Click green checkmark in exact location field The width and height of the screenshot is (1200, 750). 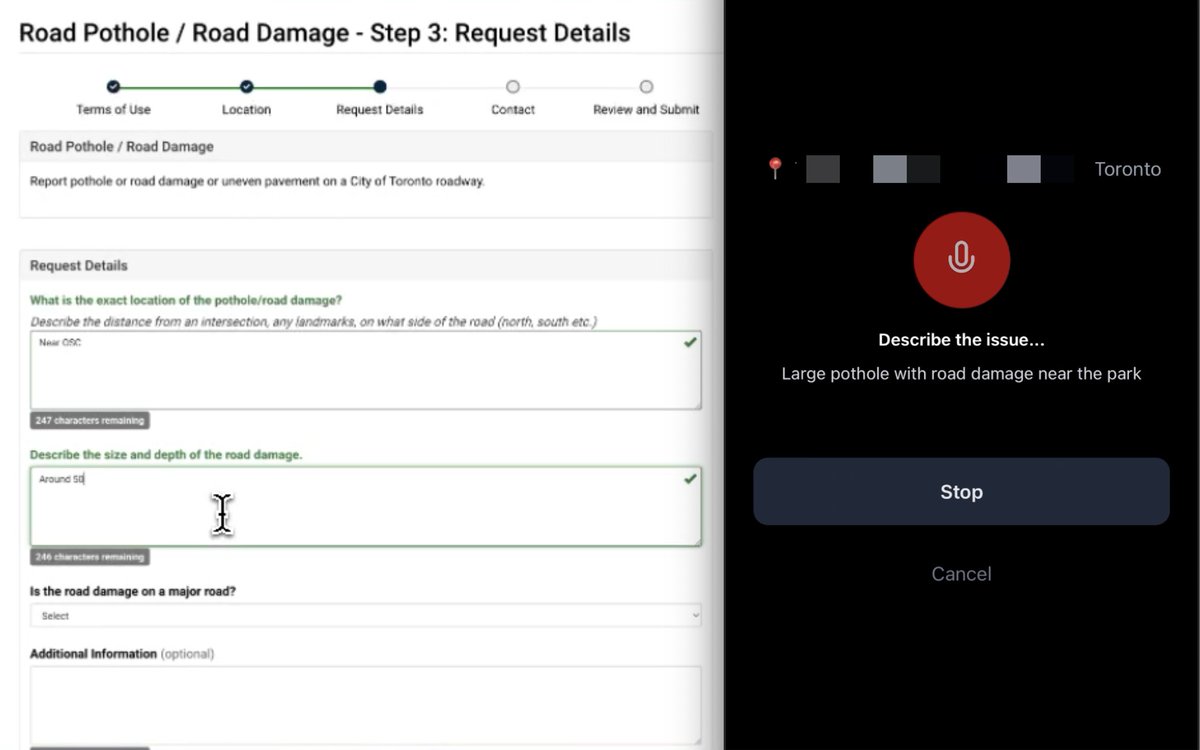(690, 342)
